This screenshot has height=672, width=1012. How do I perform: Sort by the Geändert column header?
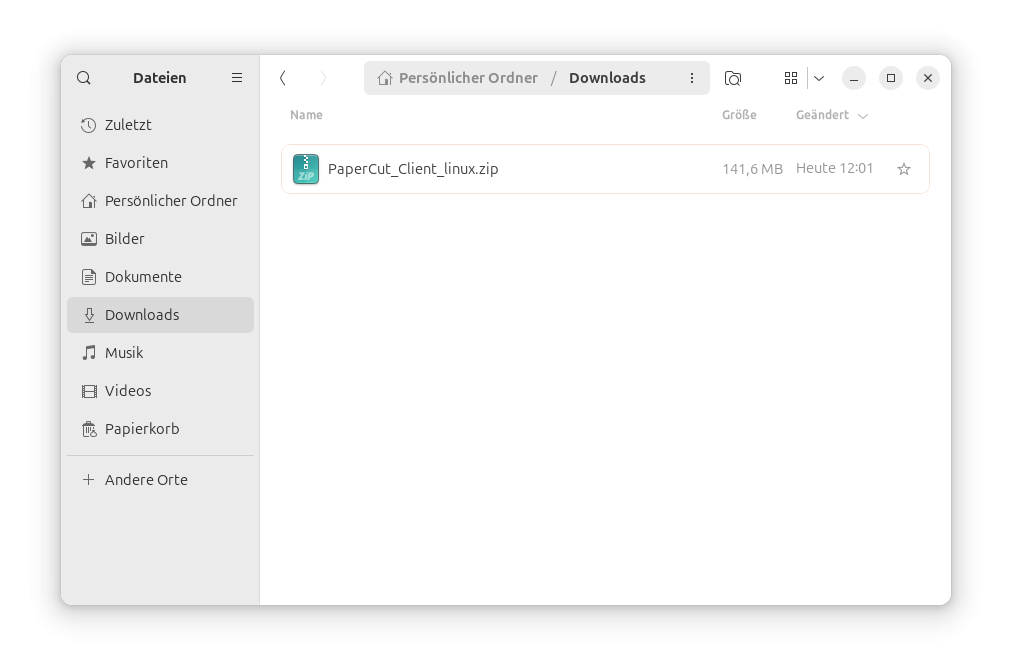[822, 115]
